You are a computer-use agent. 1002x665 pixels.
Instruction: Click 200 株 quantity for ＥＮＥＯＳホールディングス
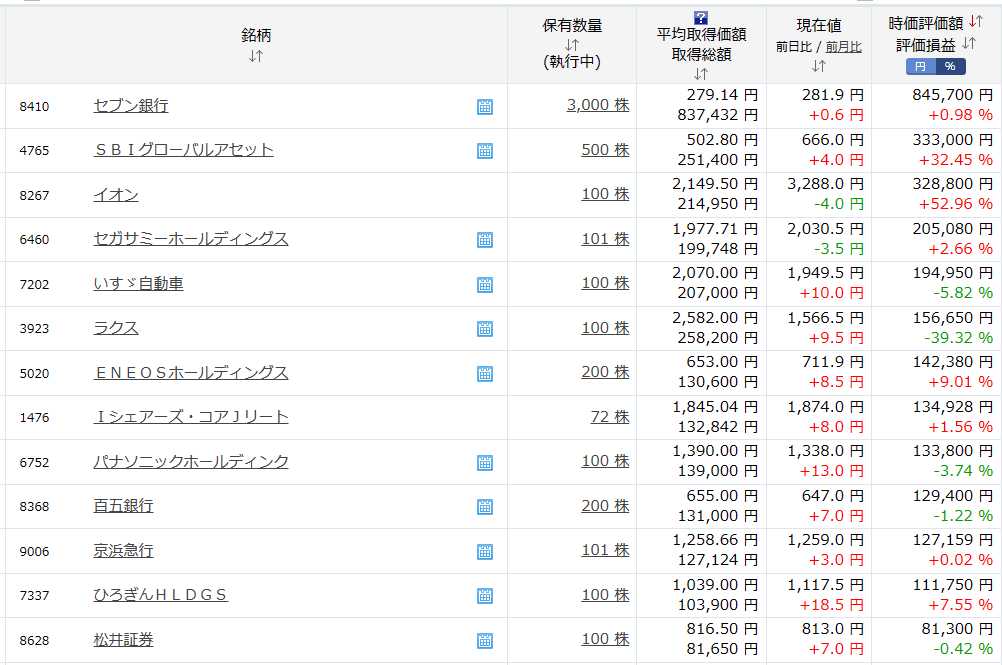[x=605, y=371]
